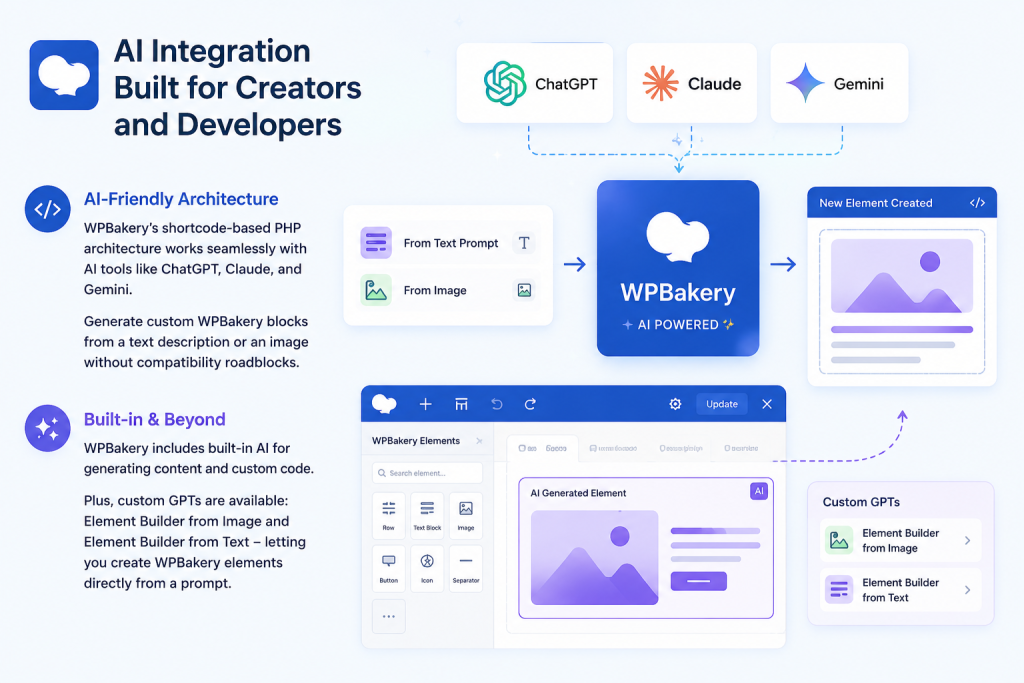The width and height of the screenshot is (1024, 683).
Task: Click the WPBakery logo in the editor toolbar
Action: click(x=384, y=404)
